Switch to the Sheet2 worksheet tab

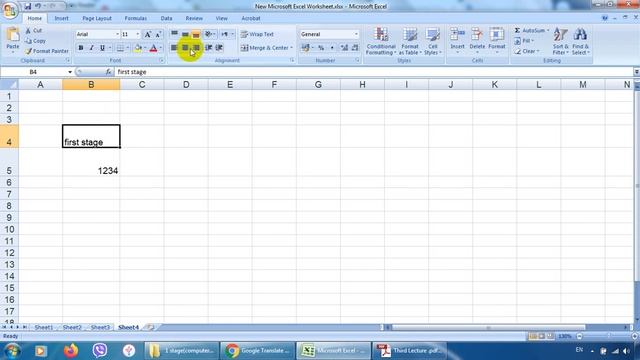click(x=72, y=327)
